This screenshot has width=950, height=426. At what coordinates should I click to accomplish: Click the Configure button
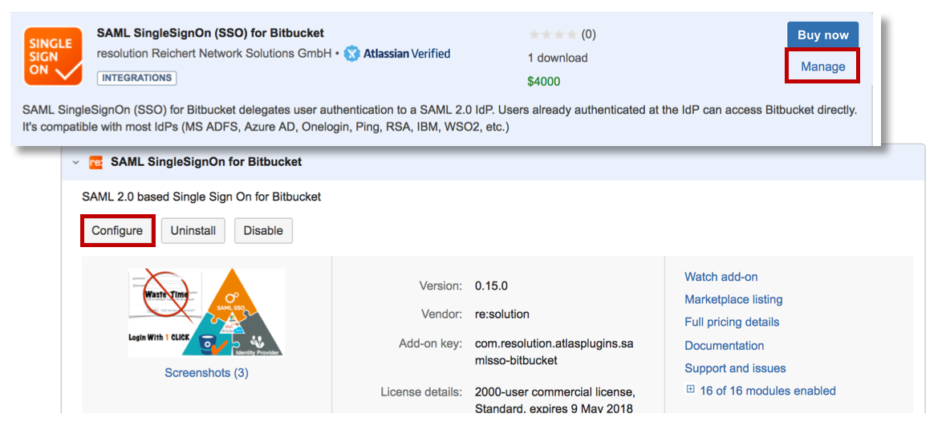(x=118, y=231)
